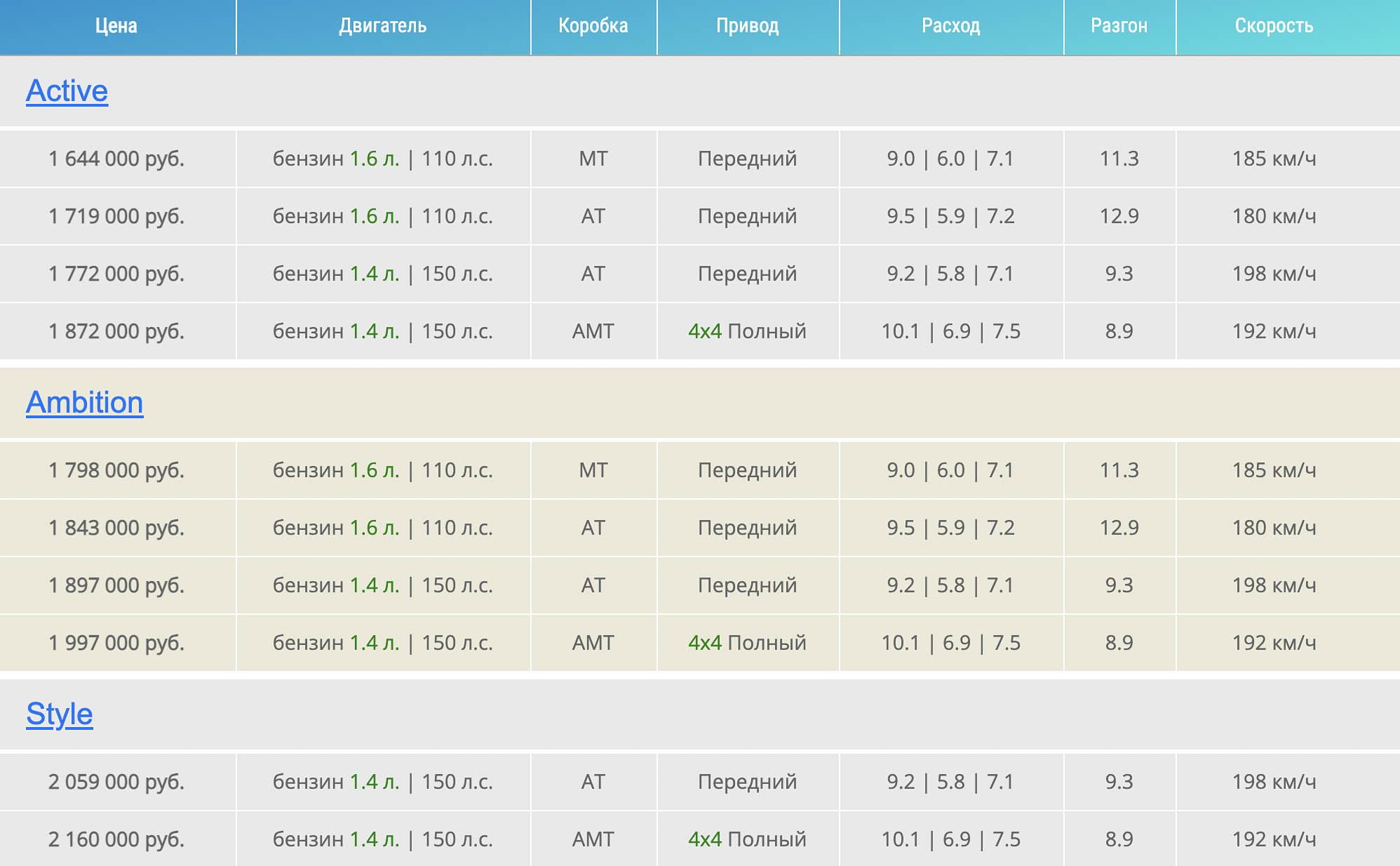Click the AMT gearbox cell under Active

pyautogui.click(x=593, y=331)
